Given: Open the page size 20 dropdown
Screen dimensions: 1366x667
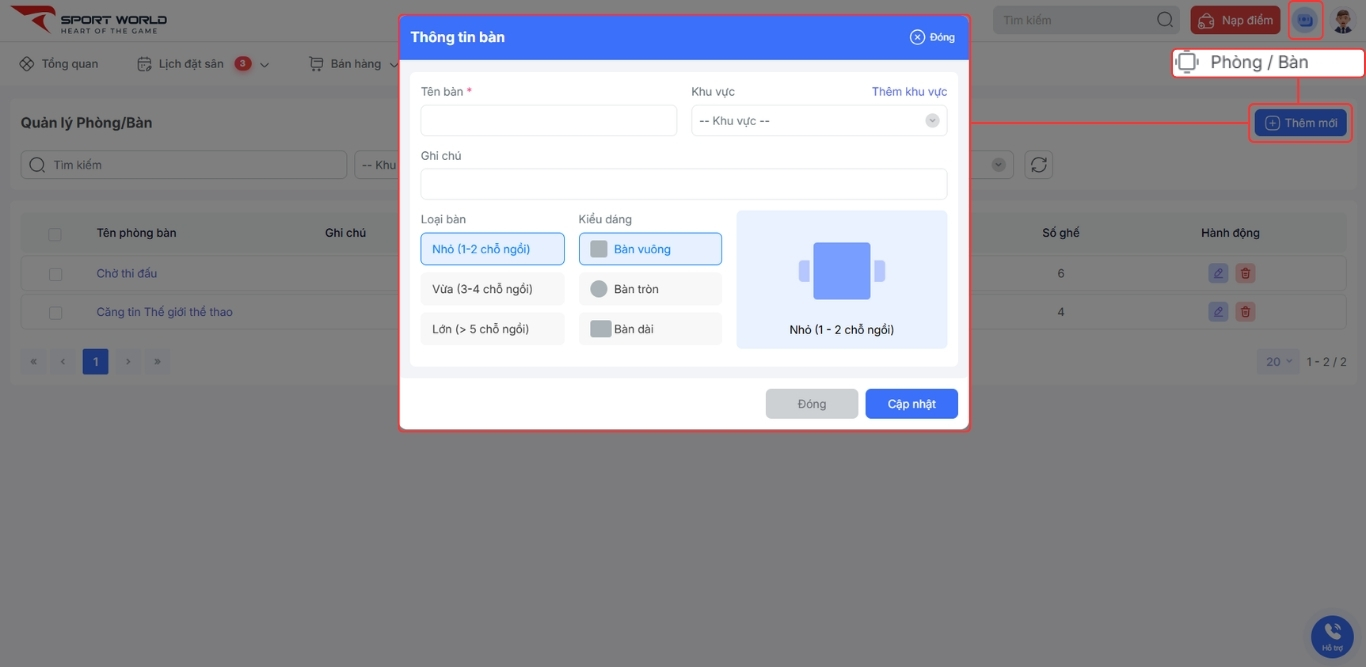Looking at the screenshot, I should pyautogui.click(x=1278, y=361).
